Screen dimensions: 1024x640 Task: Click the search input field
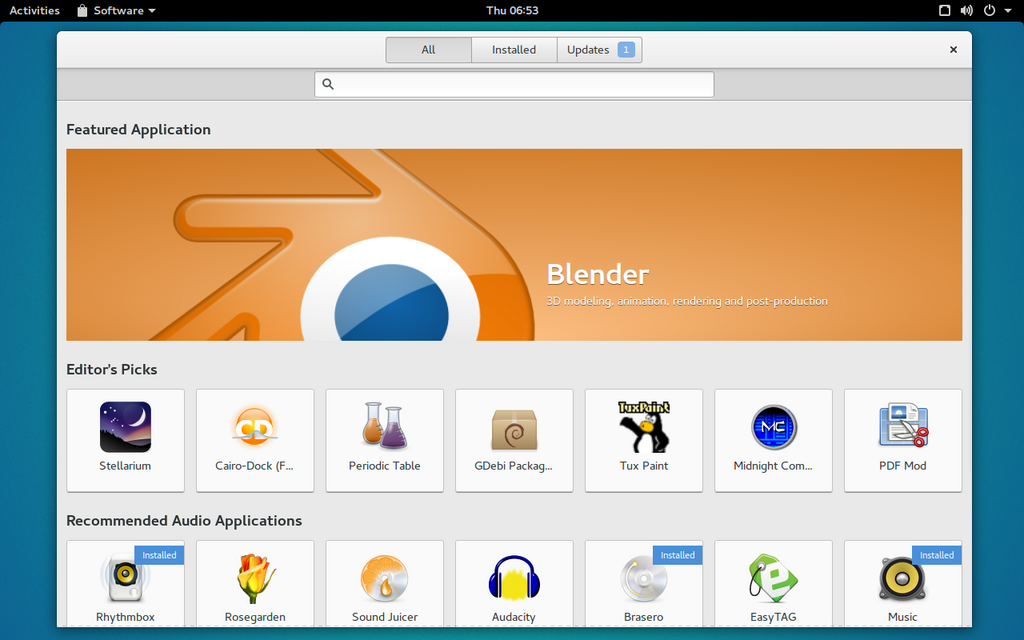pyautogui.click(x=514, y=84)
